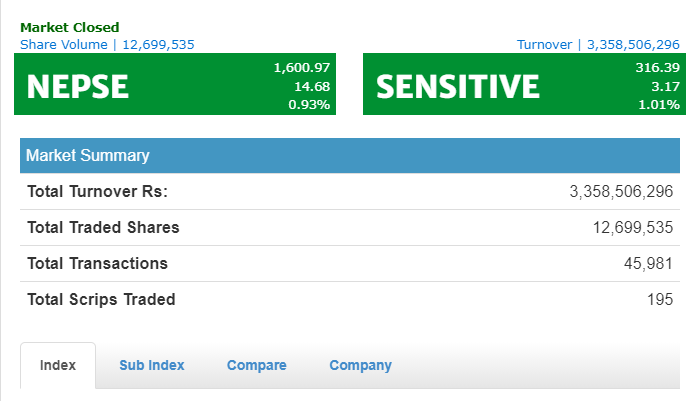Click the Total Transactions label
The width and height of the screenshot is (699, 401).
97,263
